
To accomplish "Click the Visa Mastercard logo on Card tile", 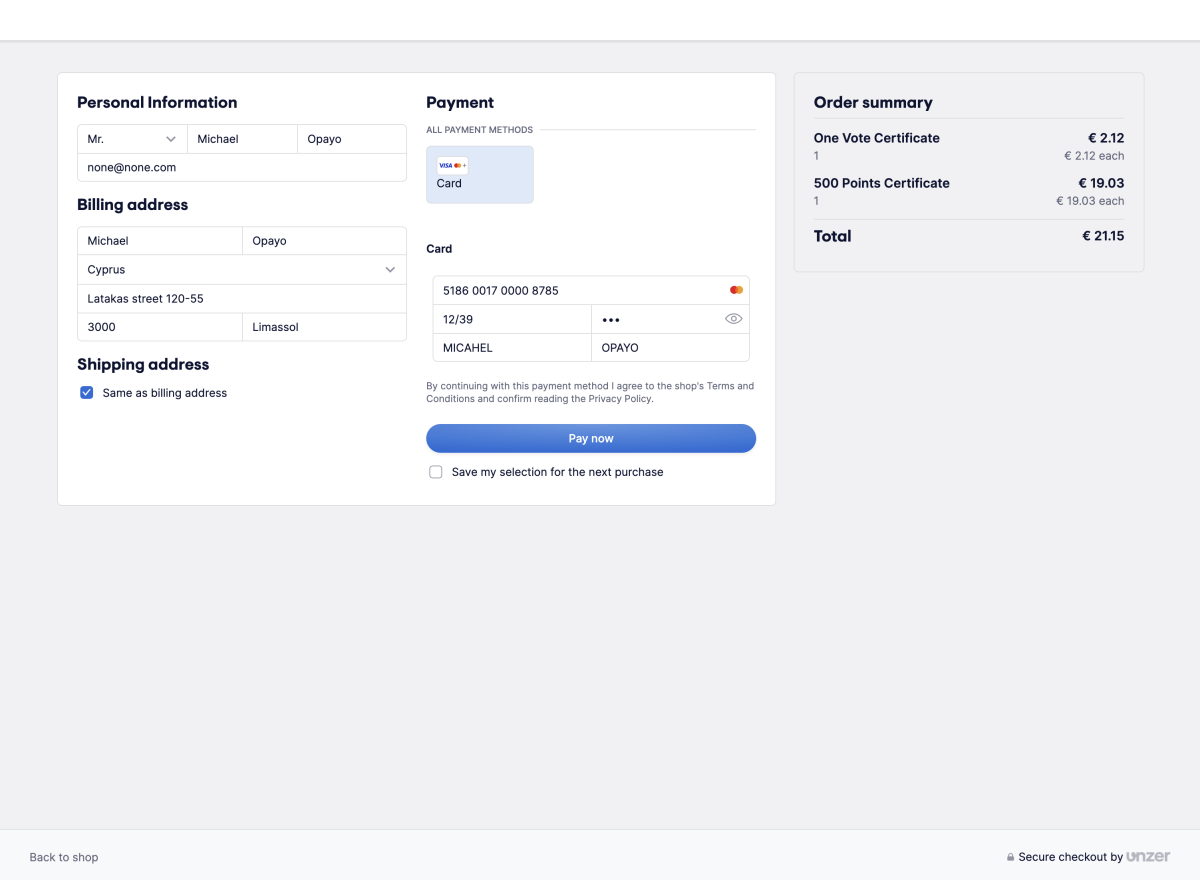I will [x=452, y=165].
